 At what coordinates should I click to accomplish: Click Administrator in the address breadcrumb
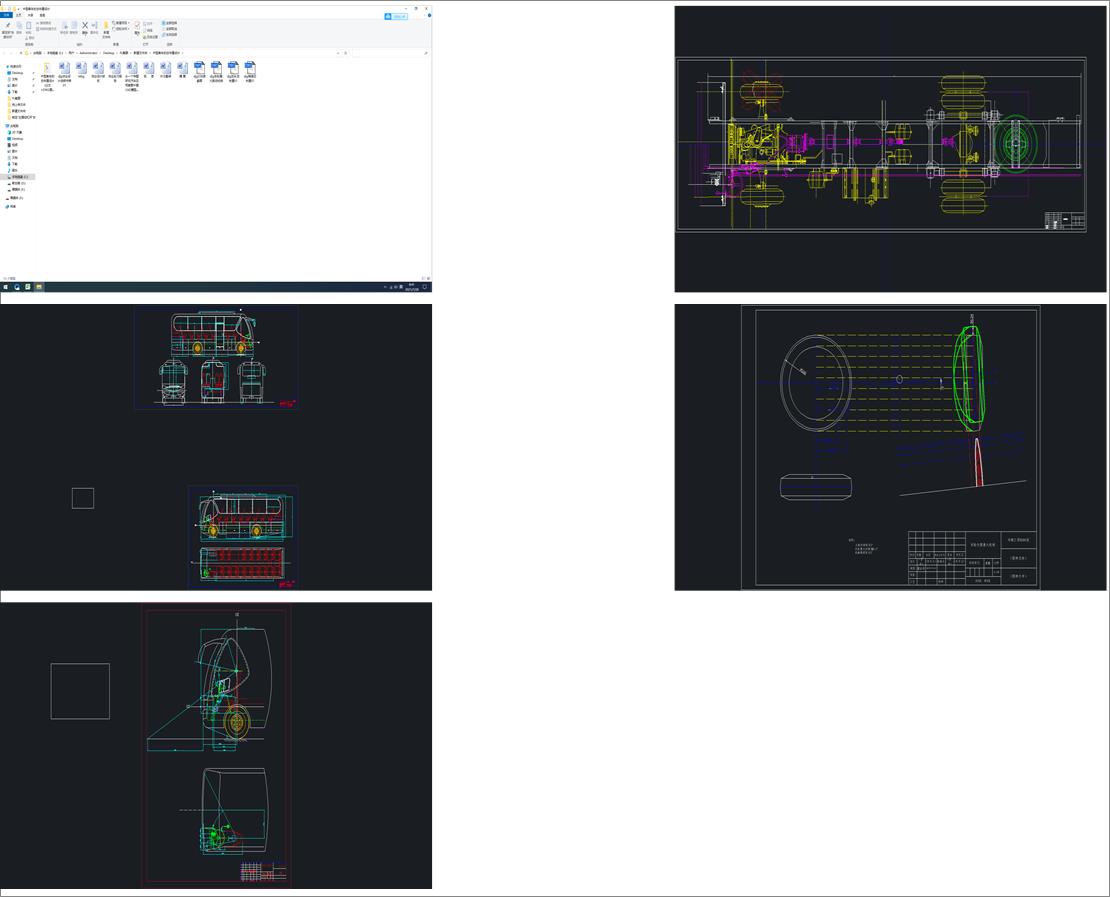pos(87,52)
